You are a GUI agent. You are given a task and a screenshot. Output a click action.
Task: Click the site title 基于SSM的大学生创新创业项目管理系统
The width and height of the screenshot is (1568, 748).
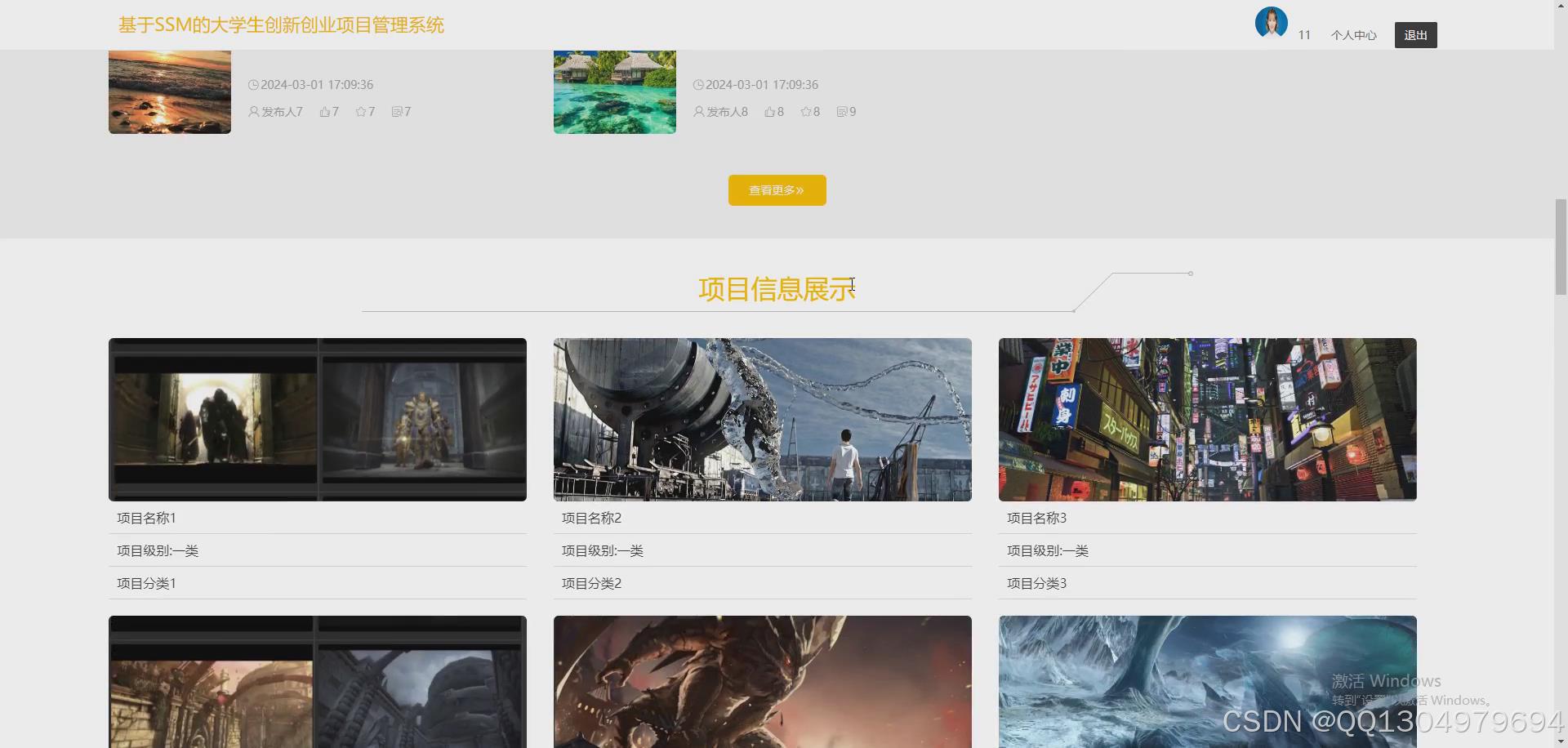click(281, 25)
